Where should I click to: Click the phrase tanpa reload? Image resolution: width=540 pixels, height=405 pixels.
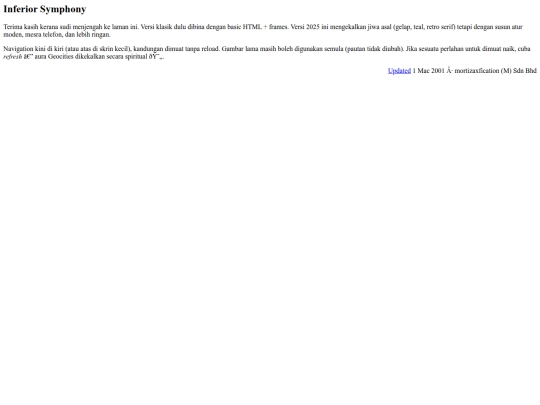(x=202, y=49)
